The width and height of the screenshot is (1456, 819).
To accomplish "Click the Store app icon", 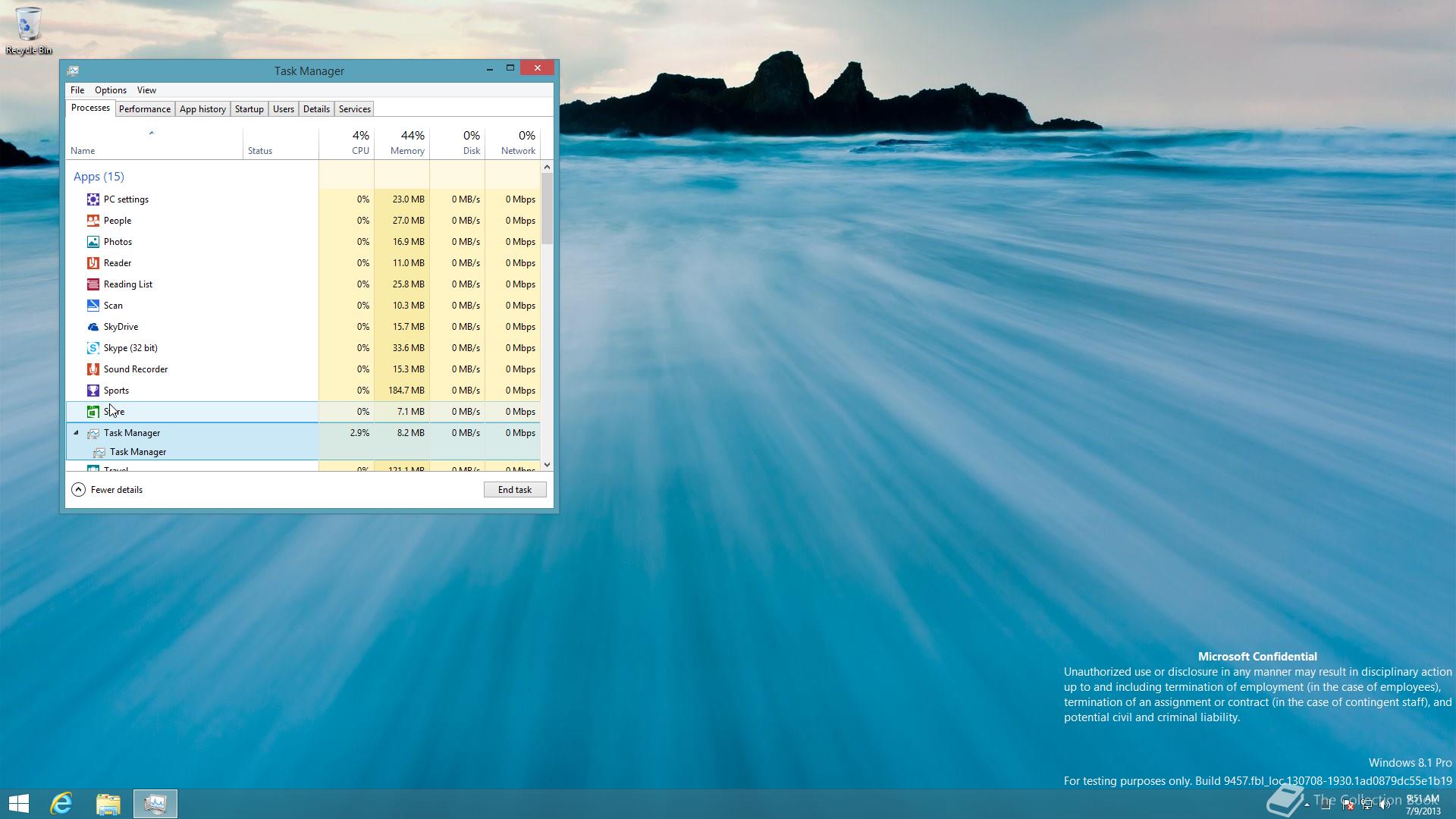I will tap(93, 412).
